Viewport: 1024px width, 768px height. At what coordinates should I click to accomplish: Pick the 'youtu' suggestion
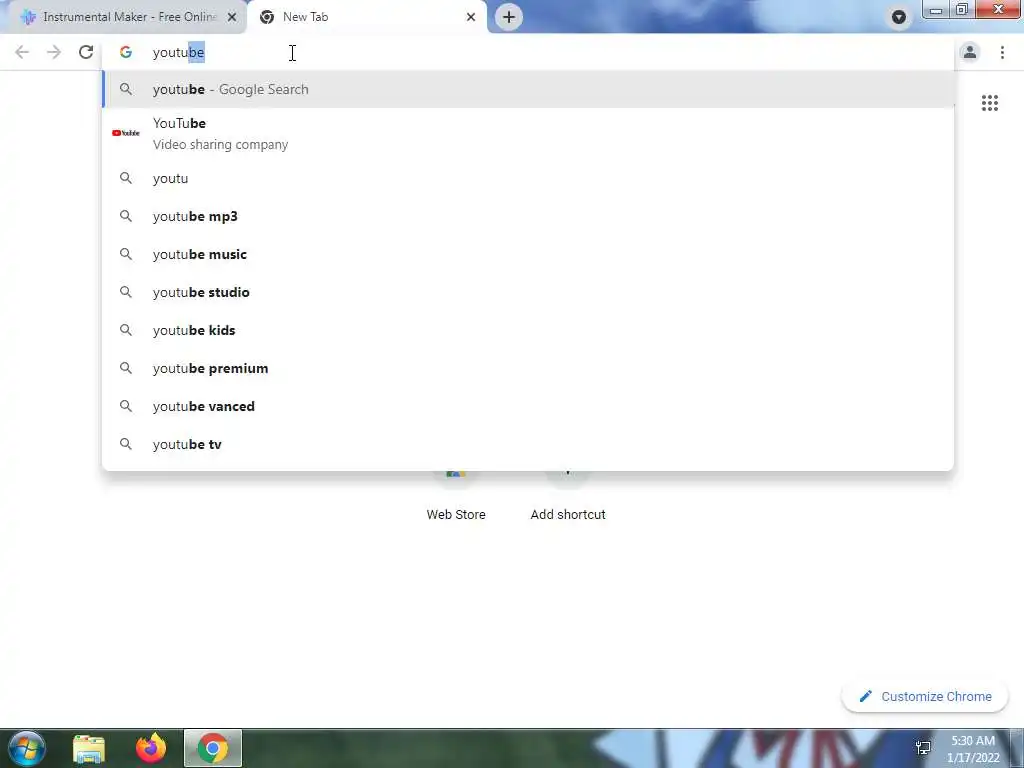pos(528,178)
